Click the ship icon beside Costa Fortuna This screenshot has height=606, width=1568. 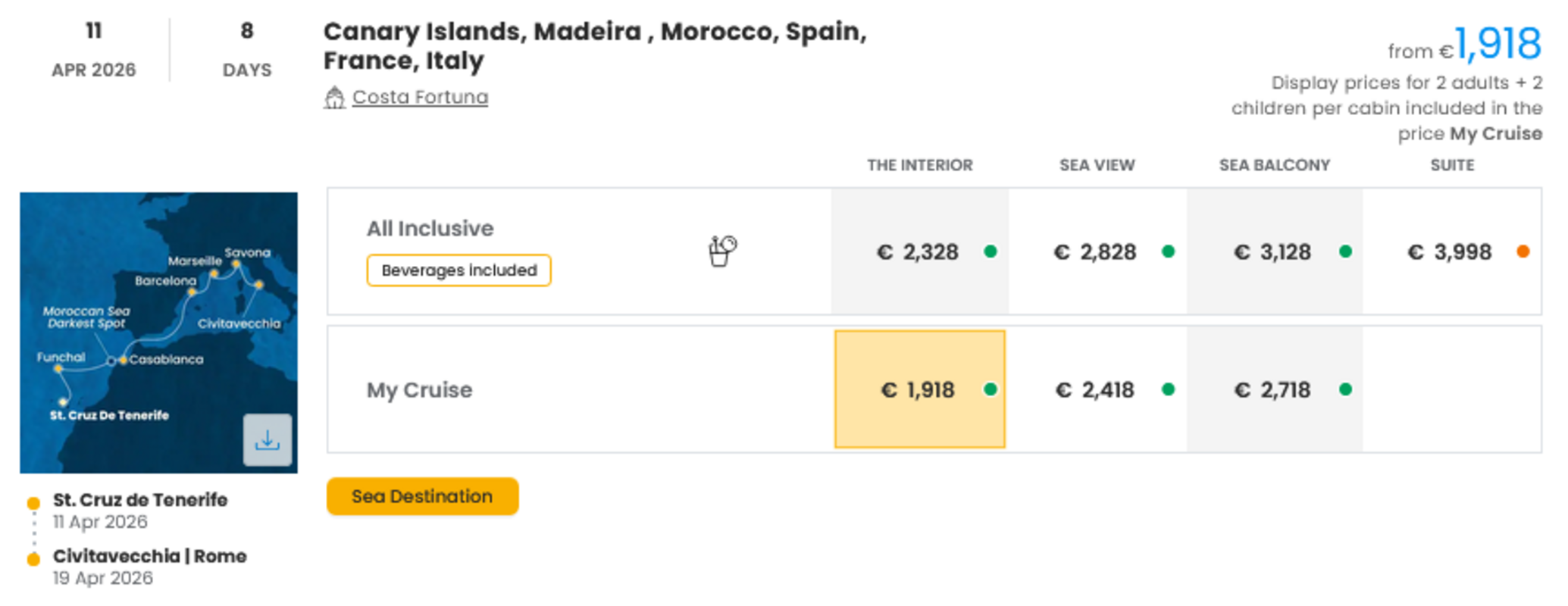point(334,98)
